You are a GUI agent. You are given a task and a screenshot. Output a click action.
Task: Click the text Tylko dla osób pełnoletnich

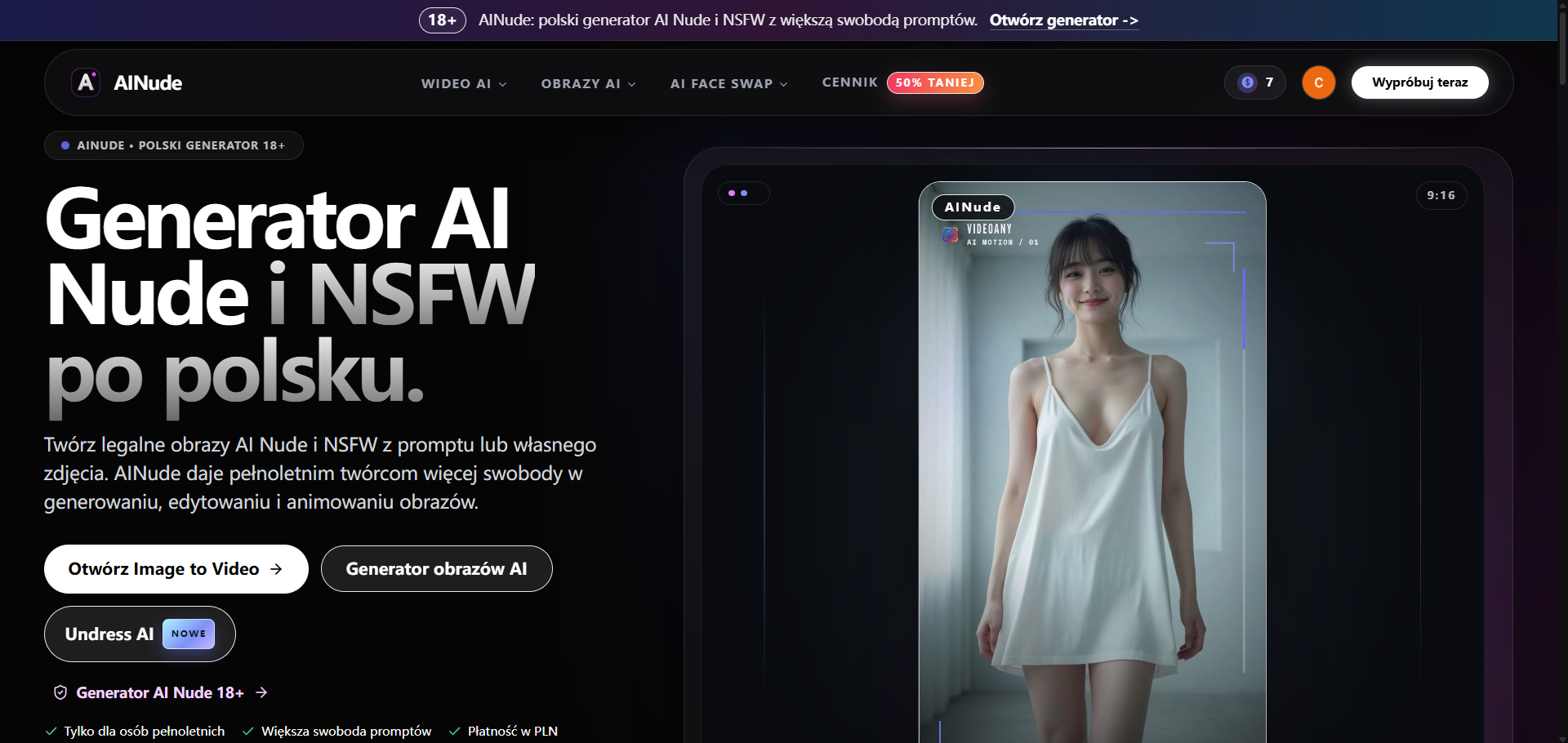tap(145, 732)
